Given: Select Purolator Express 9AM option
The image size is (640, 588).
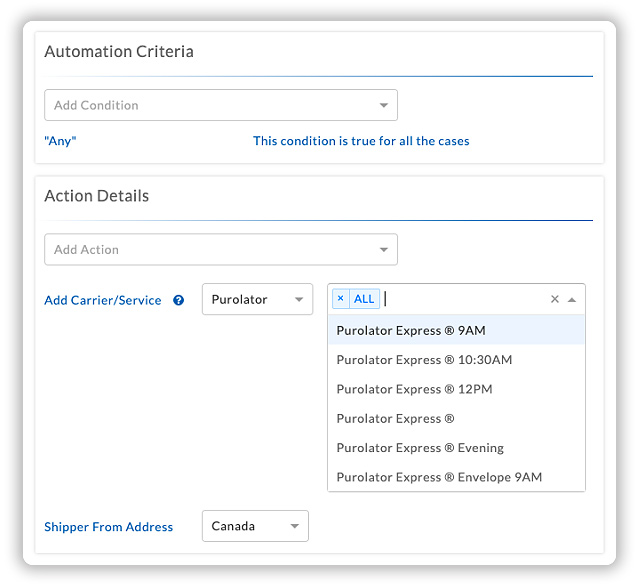Looking at the screenshot, I should pos(456,330).
